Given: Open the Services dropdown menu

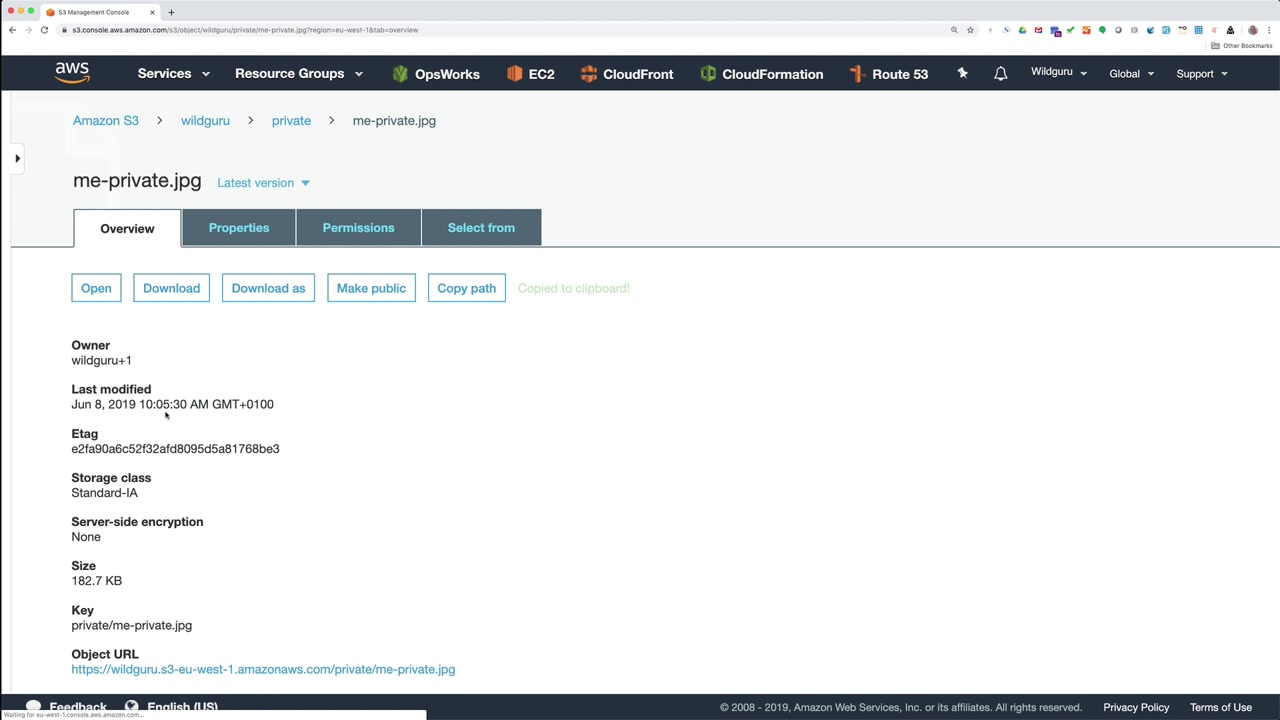Looking at the screenshot, I should click(174, 73).
